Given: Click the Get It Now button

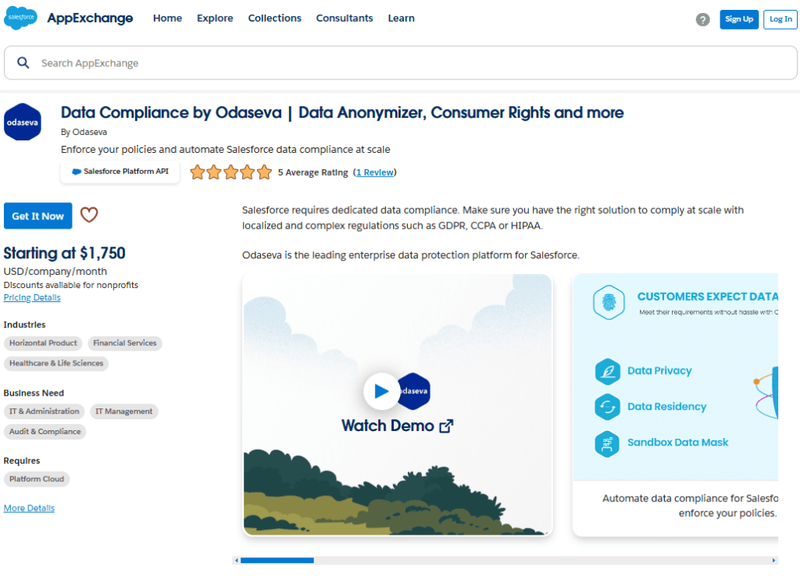Looking at the screenshot, I should click(38, 216).
